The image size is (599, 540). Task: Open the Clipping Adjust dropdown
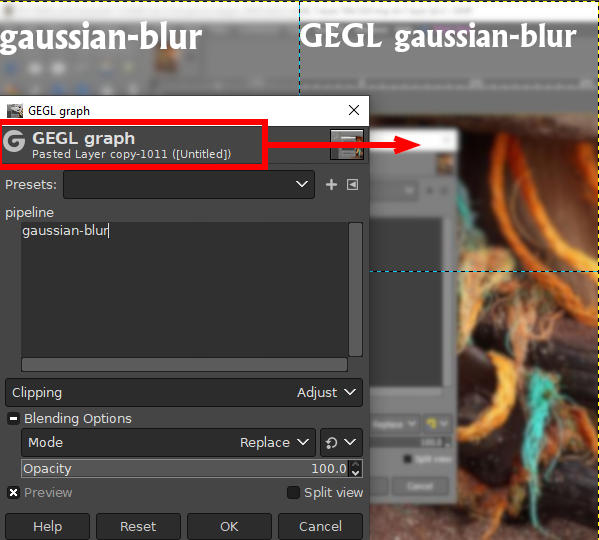pos(184,393)
